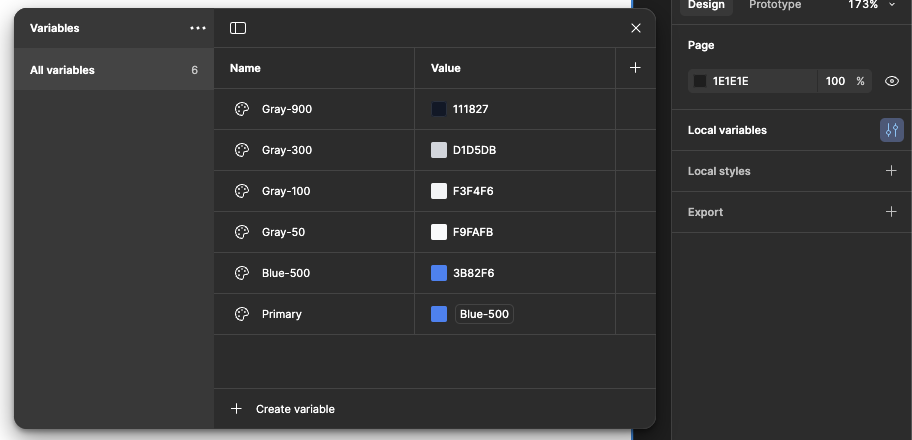Open the Gray-100 color swatch
The height and width of the screenshot is (440, 912).
pos(439,191)
